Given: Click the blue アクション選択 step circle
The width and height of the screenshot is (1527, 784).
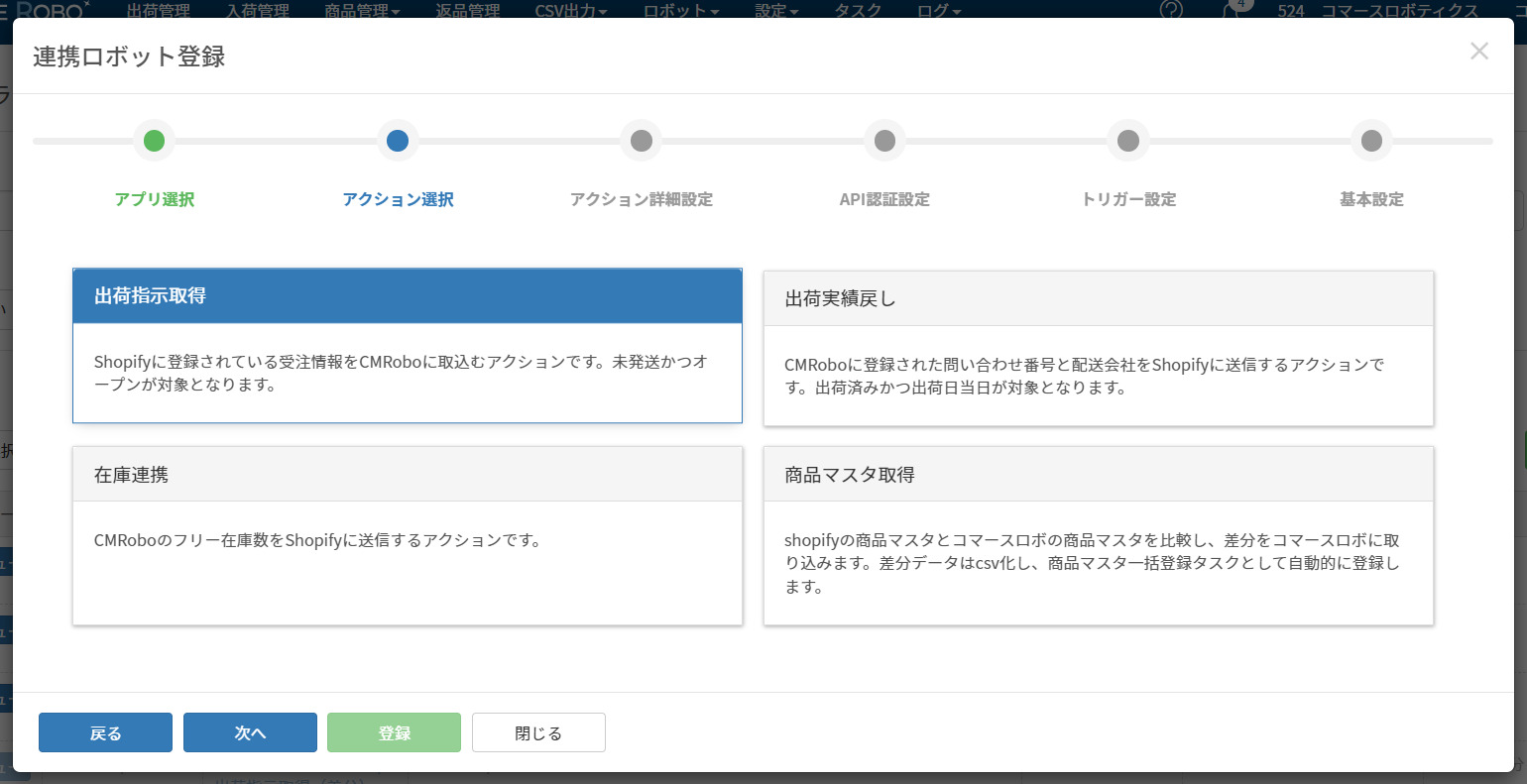Looking at the screenshot, I should click(398, 141).
